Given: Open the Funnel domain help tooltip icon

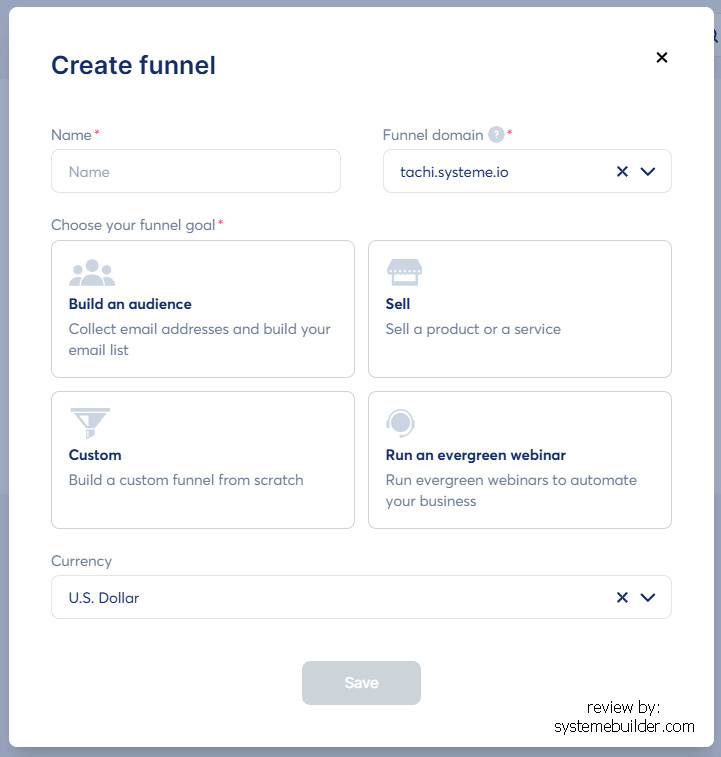Looking at the screenshot, I should pyautogui.click(x=496, y=135).
